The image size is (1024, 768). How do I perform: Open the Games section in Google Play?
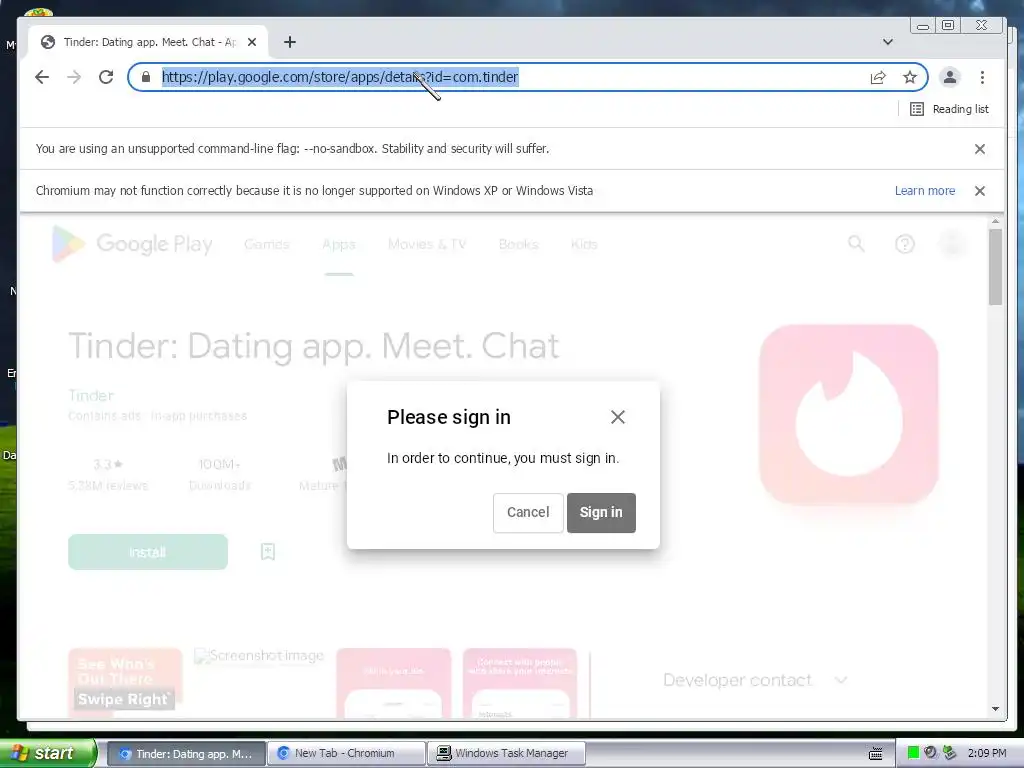point(266,244)
